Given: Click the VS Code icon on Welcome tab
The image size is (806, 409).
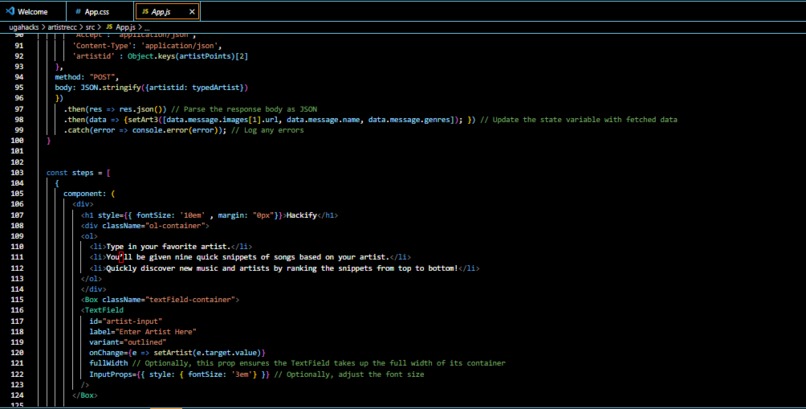Looking at the screenshot, I should [10, 11].
